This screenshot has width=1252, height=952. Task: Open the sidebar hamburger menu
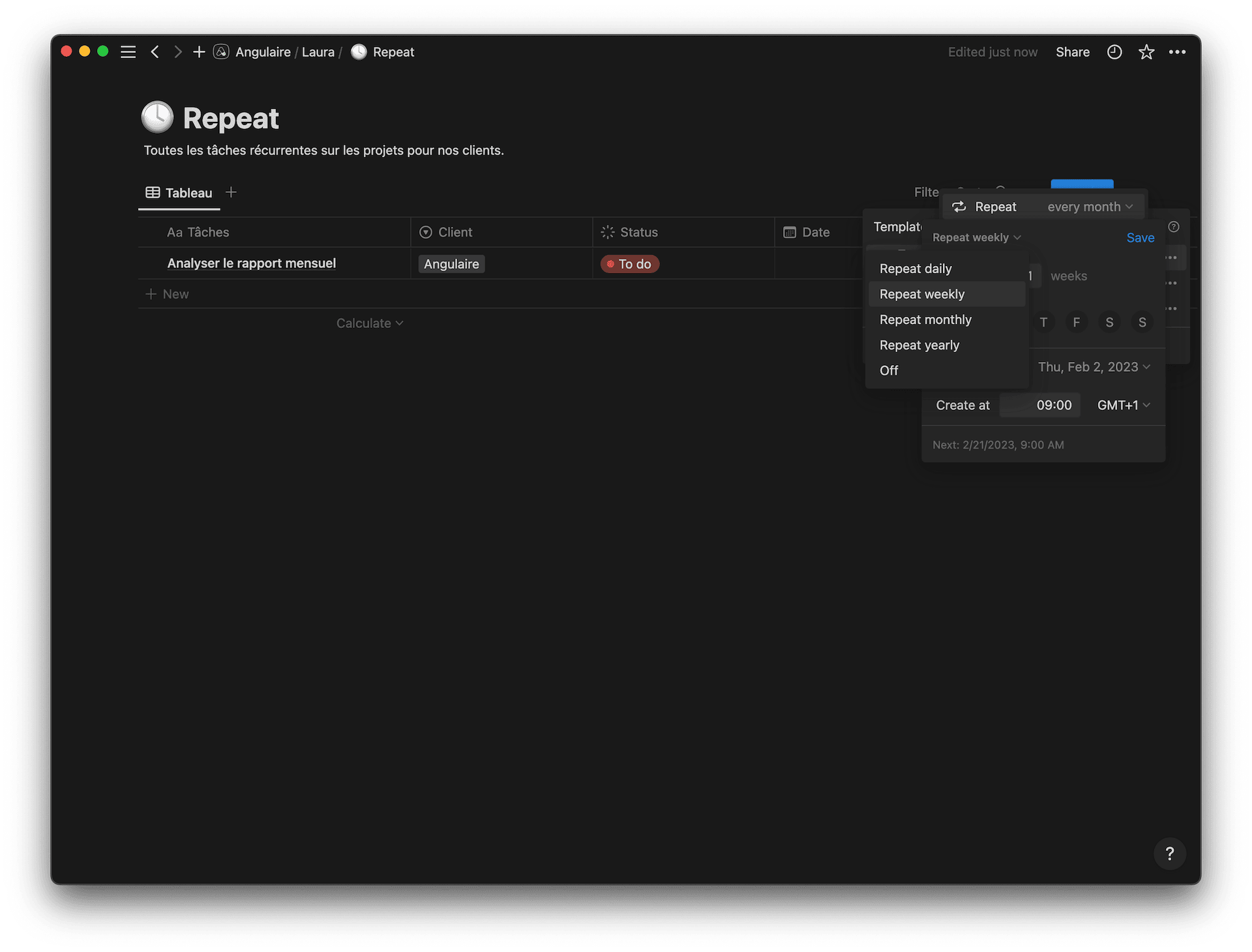click(128, 52)
